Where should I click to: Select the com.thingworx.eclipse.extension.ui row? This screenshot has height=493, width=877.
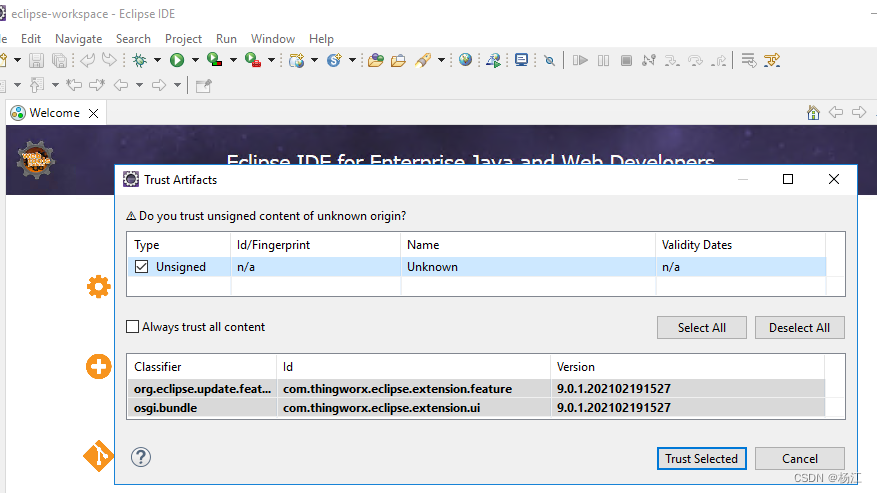tap(476, 407)
